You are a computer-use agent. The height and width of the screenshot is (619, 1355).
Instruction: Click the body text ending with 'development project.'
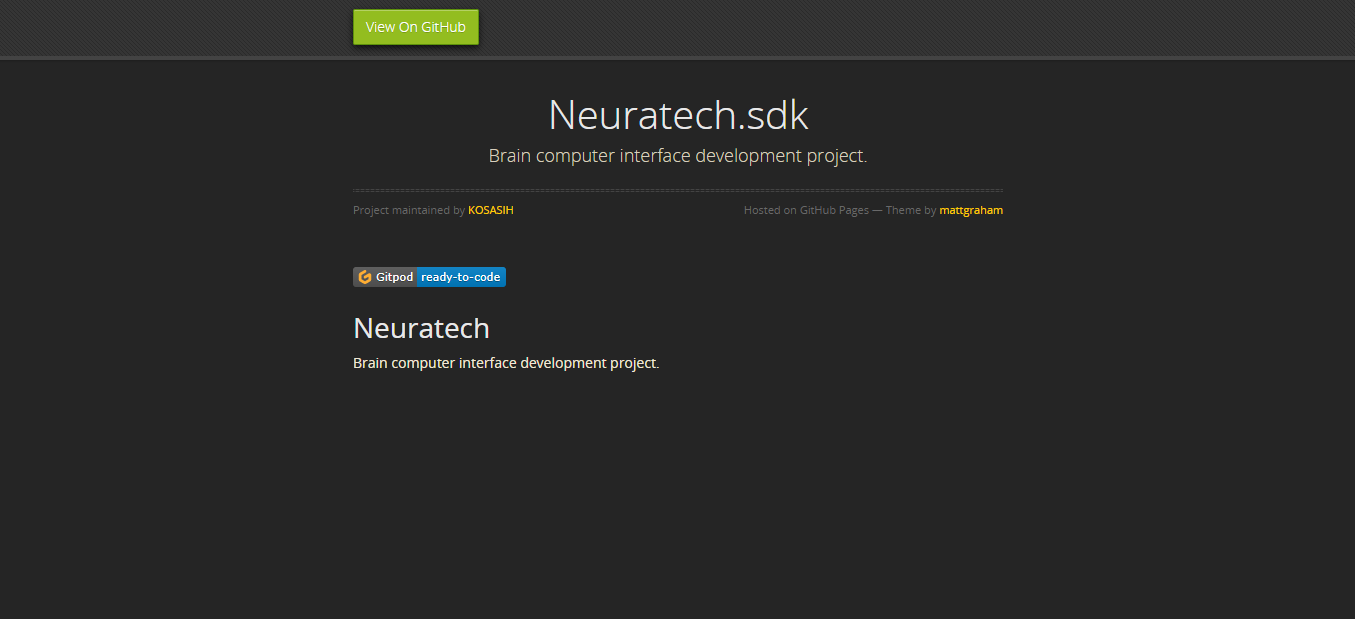506,363
